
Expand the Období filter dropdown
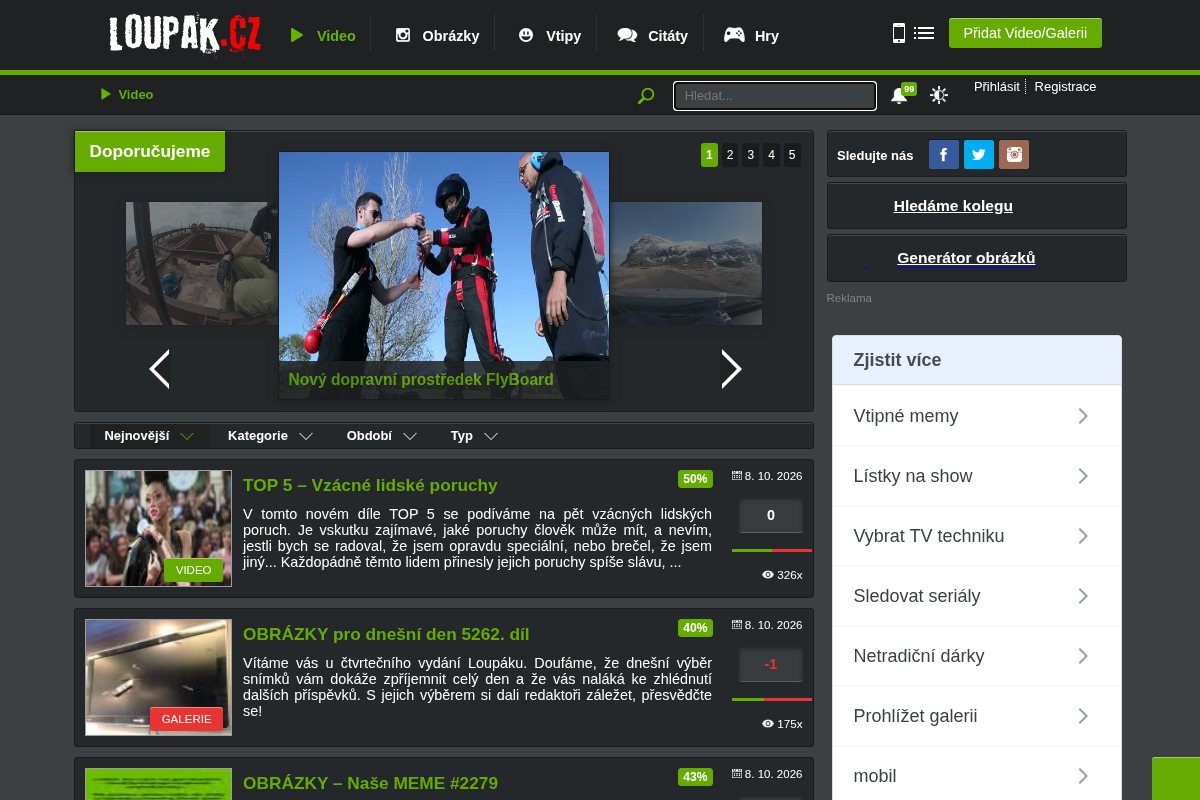click(379, 436)
